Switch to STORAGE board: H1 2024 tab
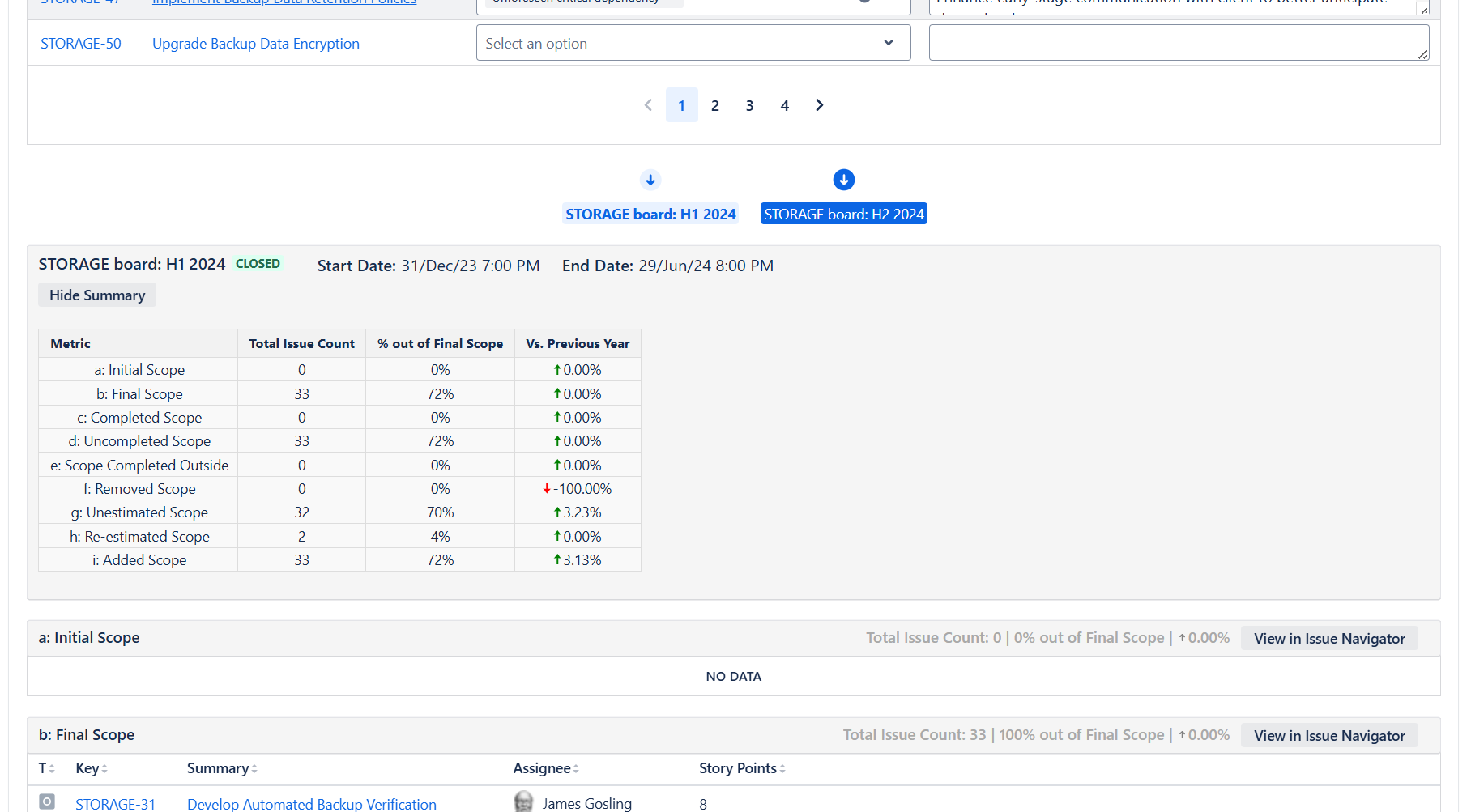This screenshot has width=1471, height=812. click(650, 214)
